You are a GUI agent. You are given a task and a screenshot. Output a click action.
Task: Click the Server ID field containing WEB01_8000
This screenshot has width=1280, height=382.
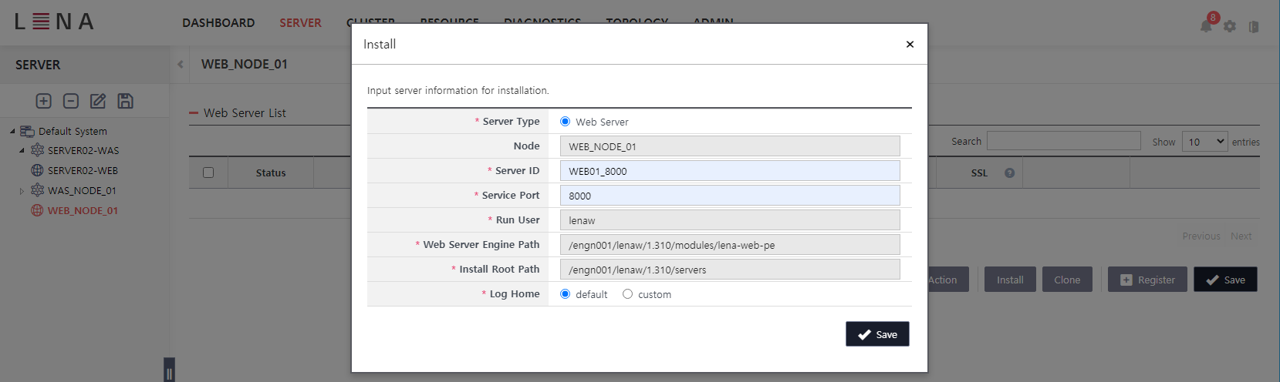point(730,171)
